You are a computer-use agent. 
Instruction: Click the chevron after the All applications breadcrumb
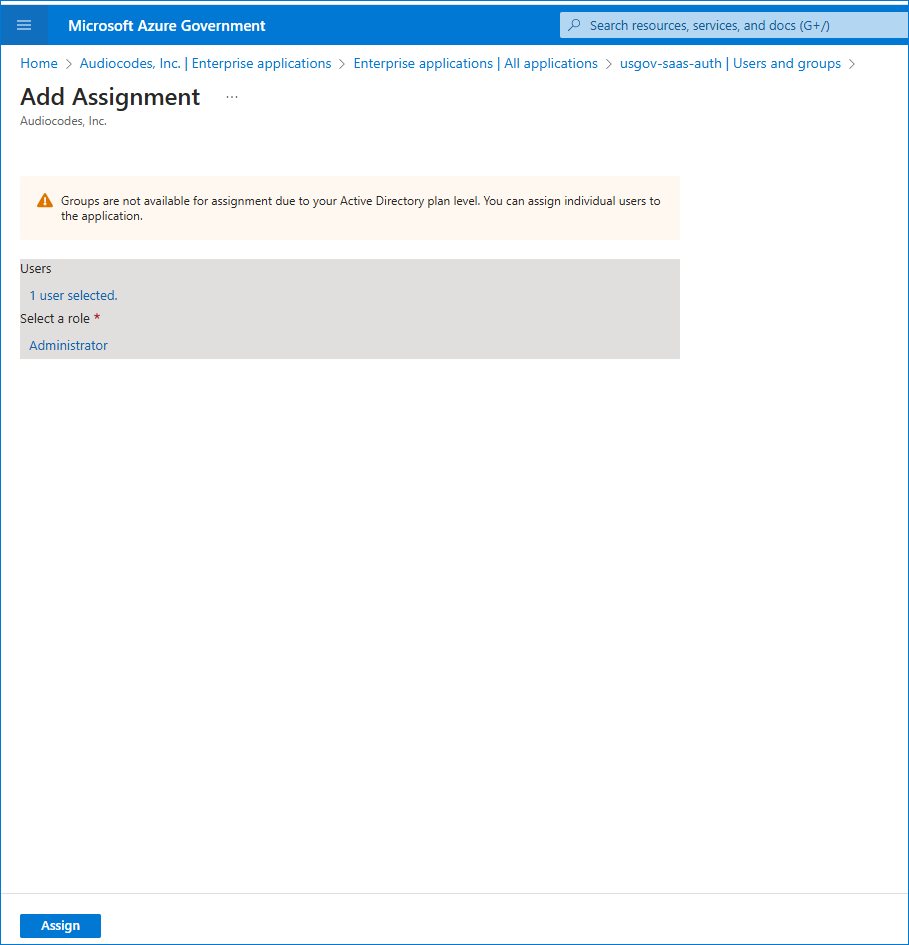coord(608,64)
